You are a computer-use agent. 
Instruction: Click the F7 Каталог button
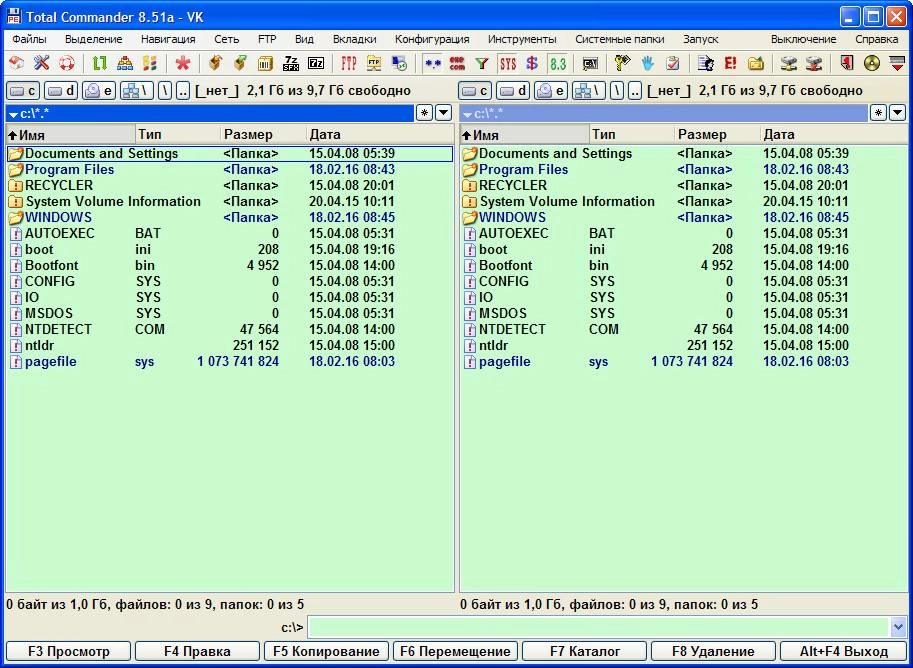pyautogui.click(x=585, y=651)
